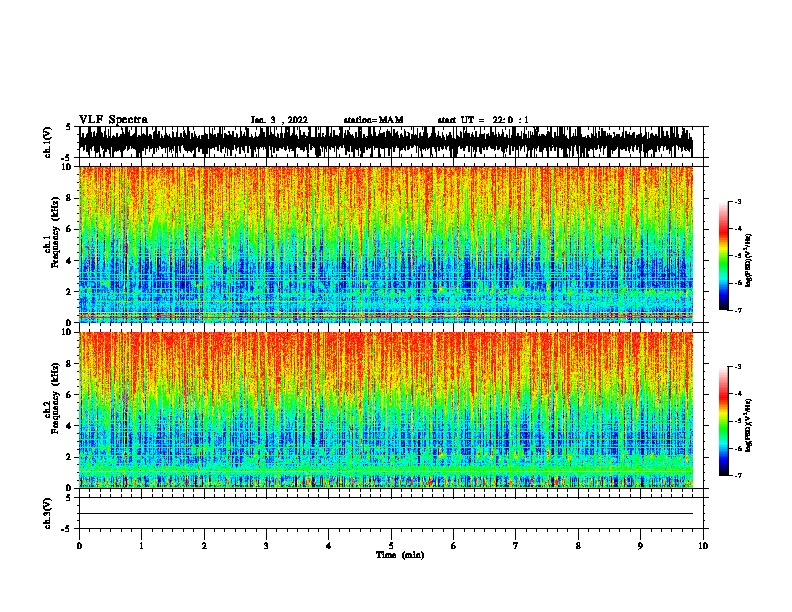
Task: Click the ch.1 frequency axis "4" tick label
Action: tap(69, 261)
